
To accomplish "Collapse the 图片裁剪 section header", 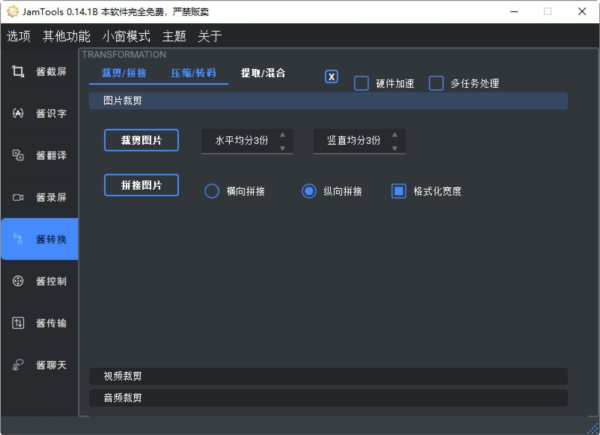I will click(x=328, y=101).
